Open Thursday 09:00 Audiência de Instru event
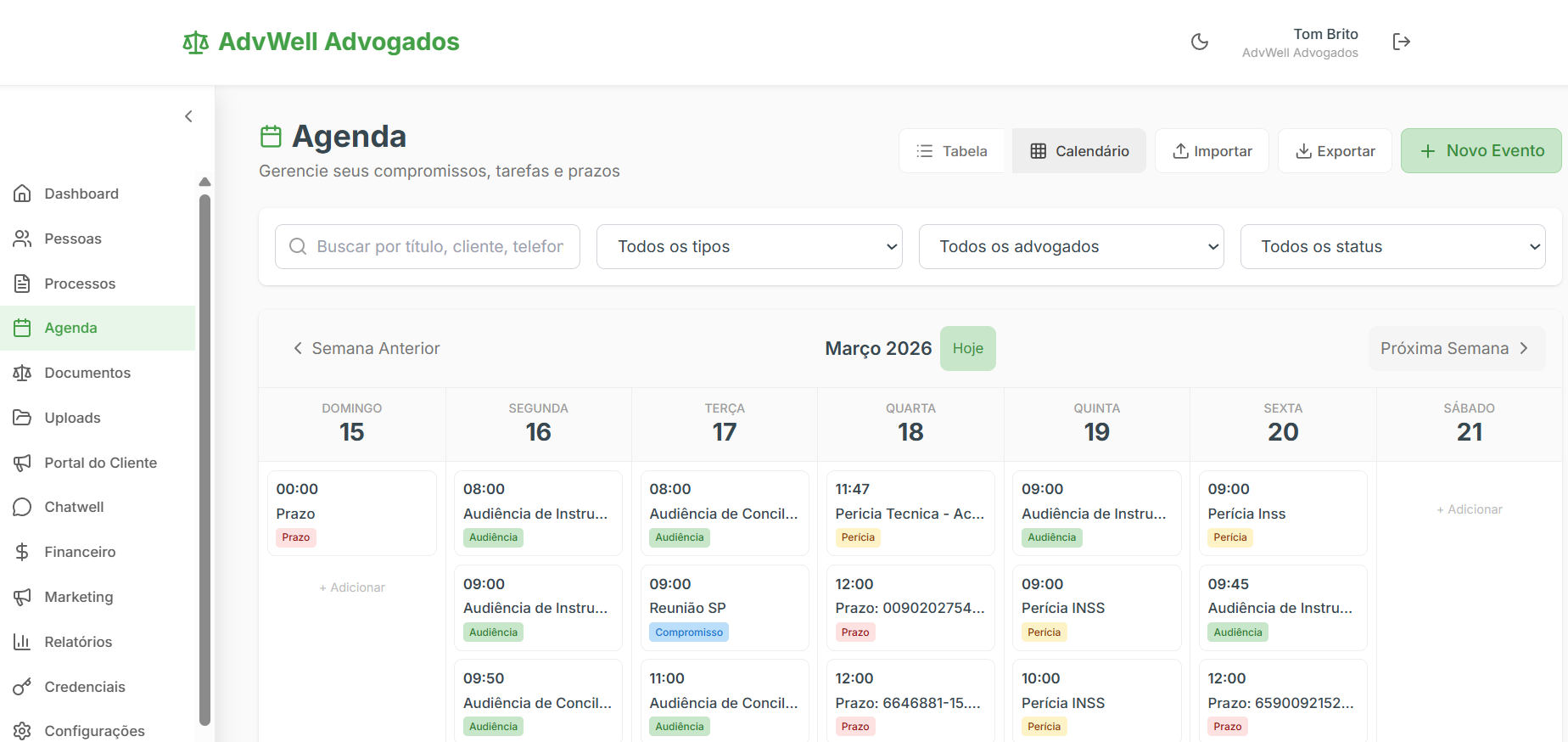The width and height of the screenshot is (1568, 742). pyautogui.click(x=1097, y=513)
